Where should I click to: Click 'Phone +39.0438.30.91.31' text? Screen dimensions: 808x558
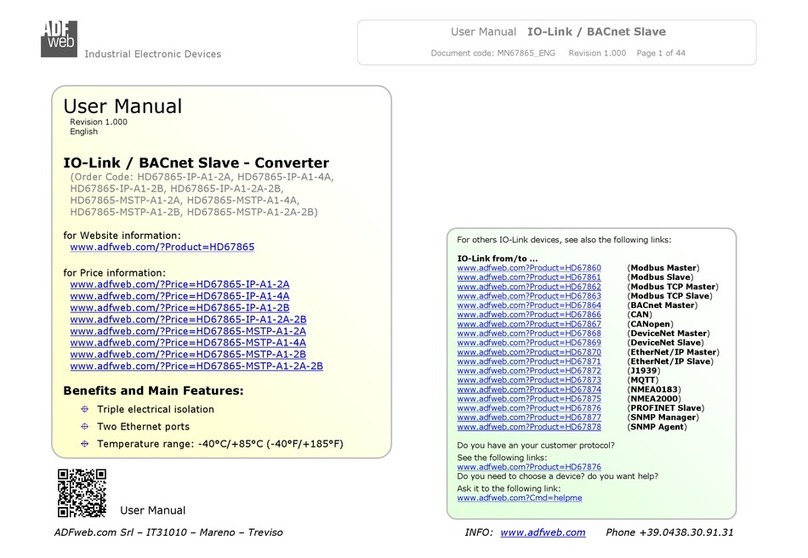(x=669, y=532)
